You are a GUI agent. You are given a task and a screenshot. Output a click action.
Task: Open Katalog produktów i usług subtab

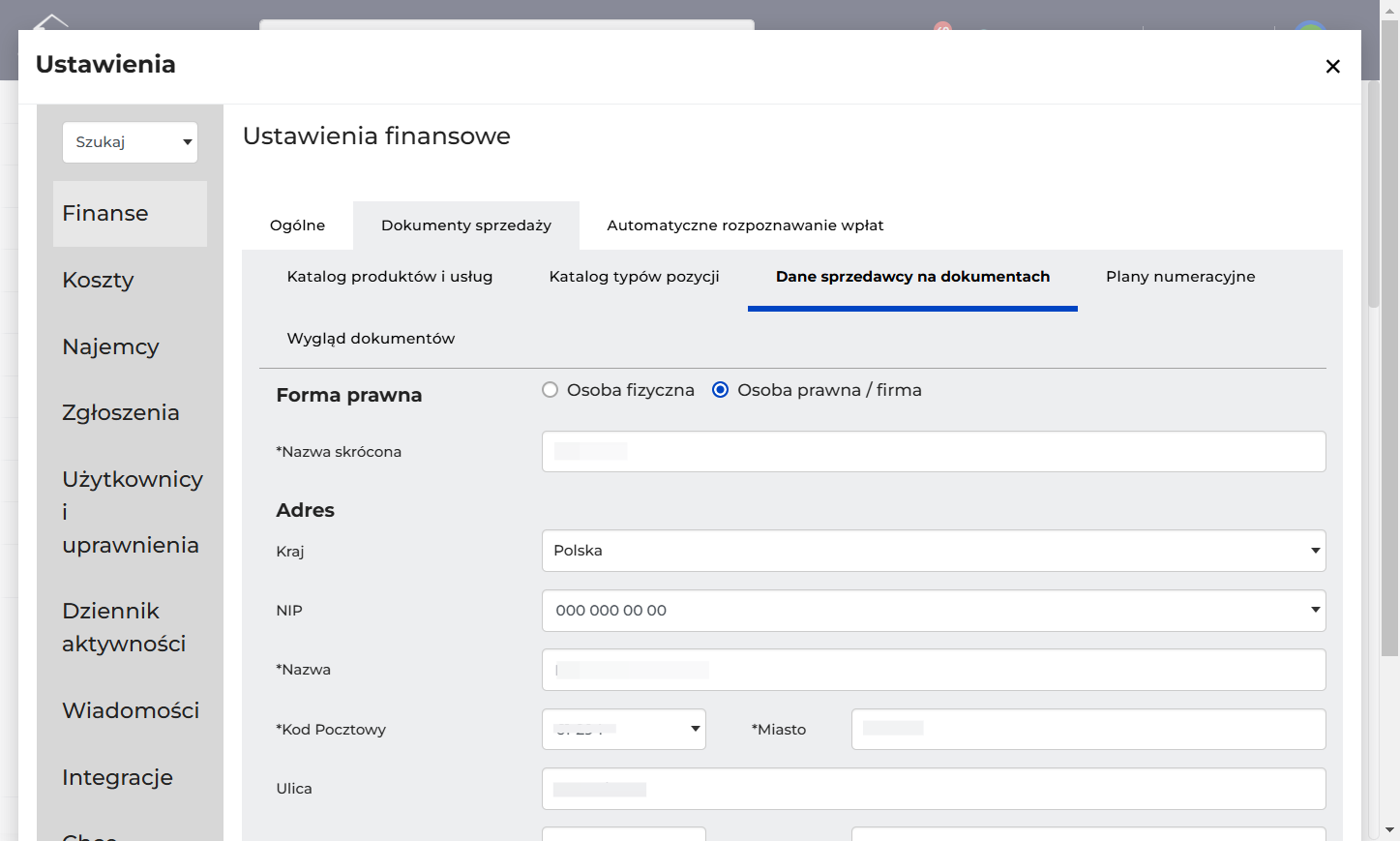click(x=390, y=277)
